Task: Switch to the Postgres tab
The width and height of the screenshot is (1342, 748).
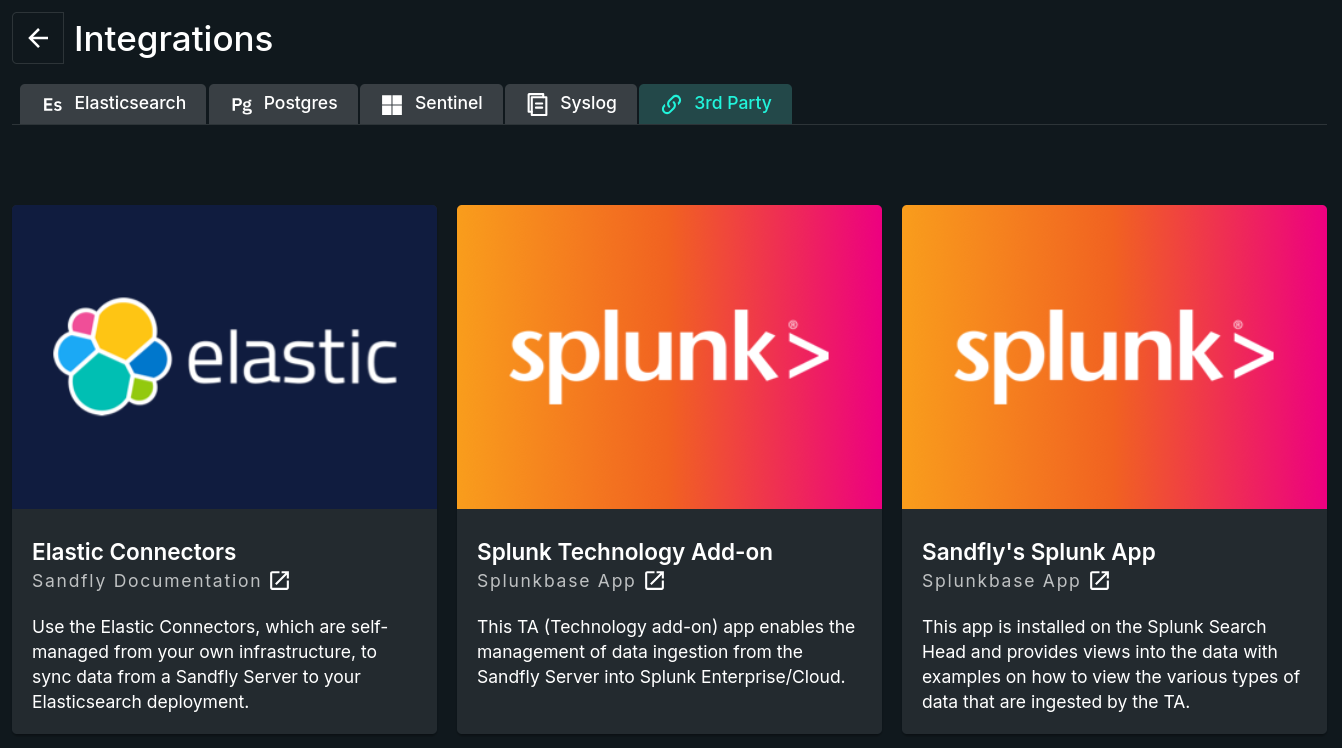Action: pos(283,104)
